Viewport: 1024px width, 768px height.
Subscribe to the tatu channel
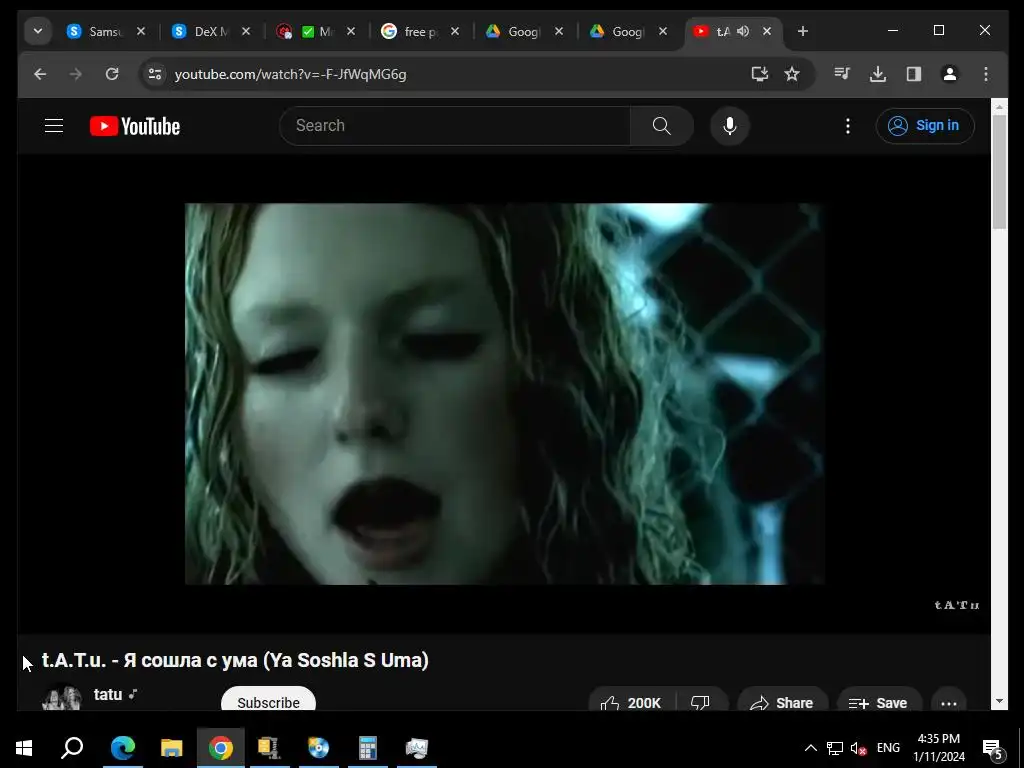[x=268, y=699]
